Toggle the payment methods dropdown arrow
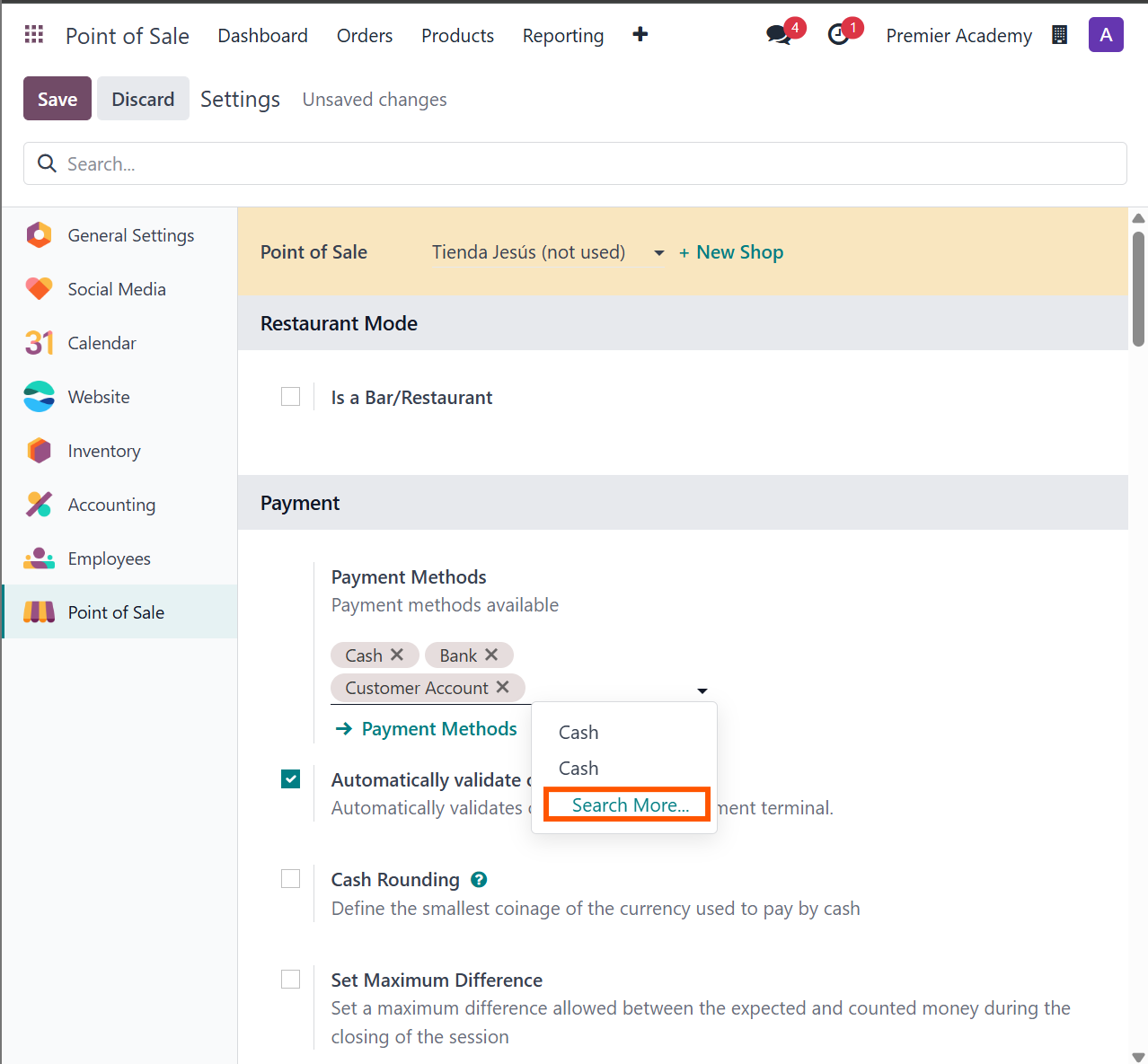This screenshot has width=1148, height=1064. tap(702, 690)
